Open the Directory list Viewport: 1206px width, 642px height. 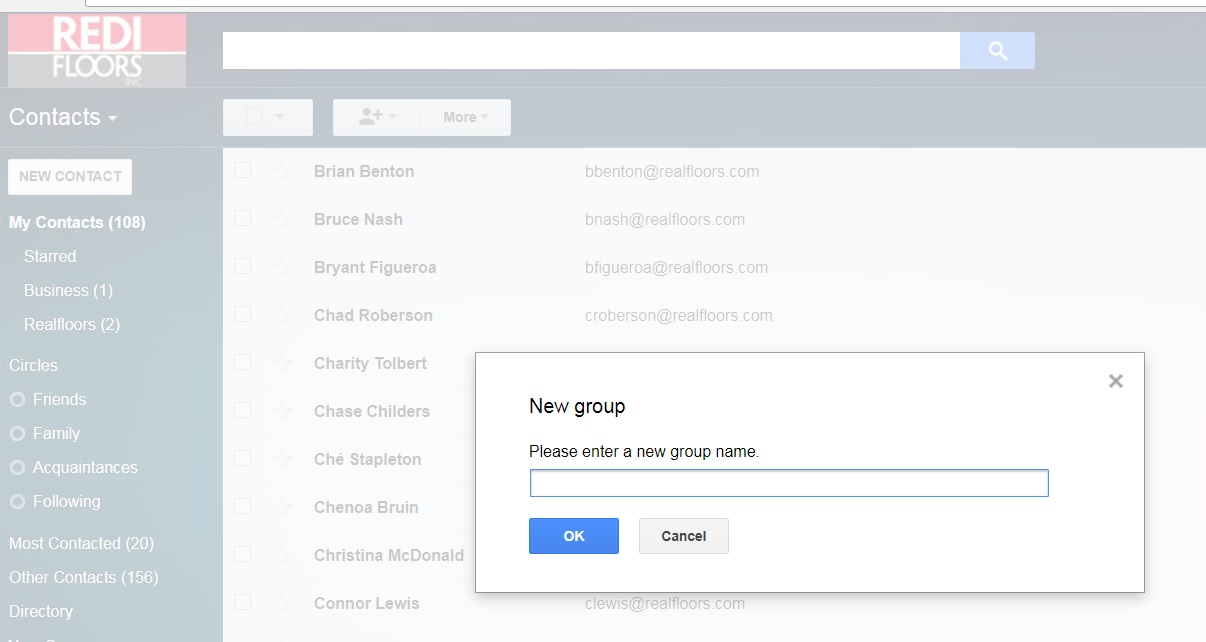[x=41, y=611]
